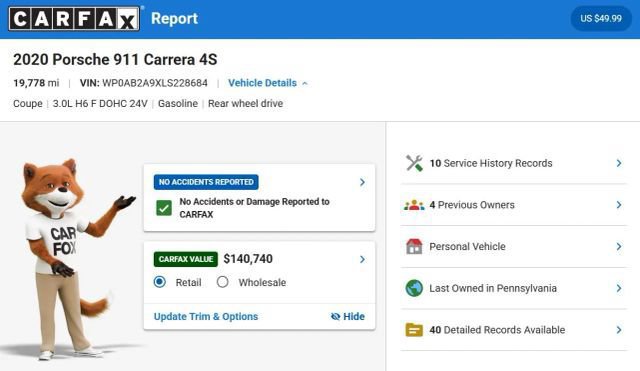Expand the No Accidents Reported chevron
Image resolution: width=640 pixels, height=371 pixels.
362,182
